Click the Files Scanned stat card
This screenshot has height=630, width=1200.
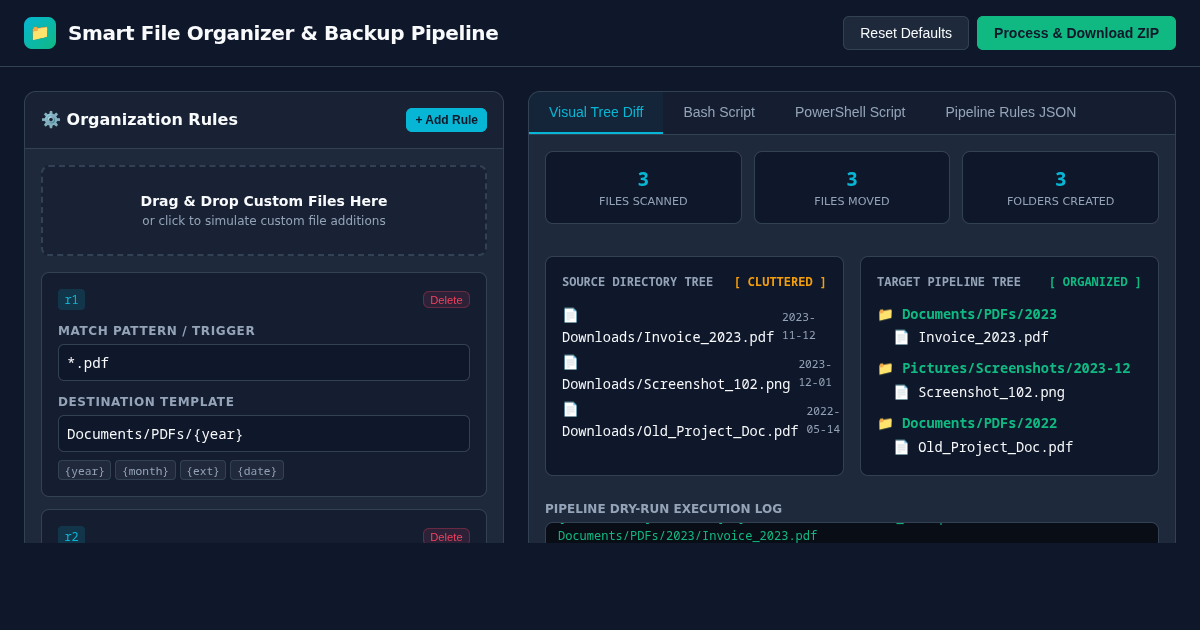coord(643,187)
